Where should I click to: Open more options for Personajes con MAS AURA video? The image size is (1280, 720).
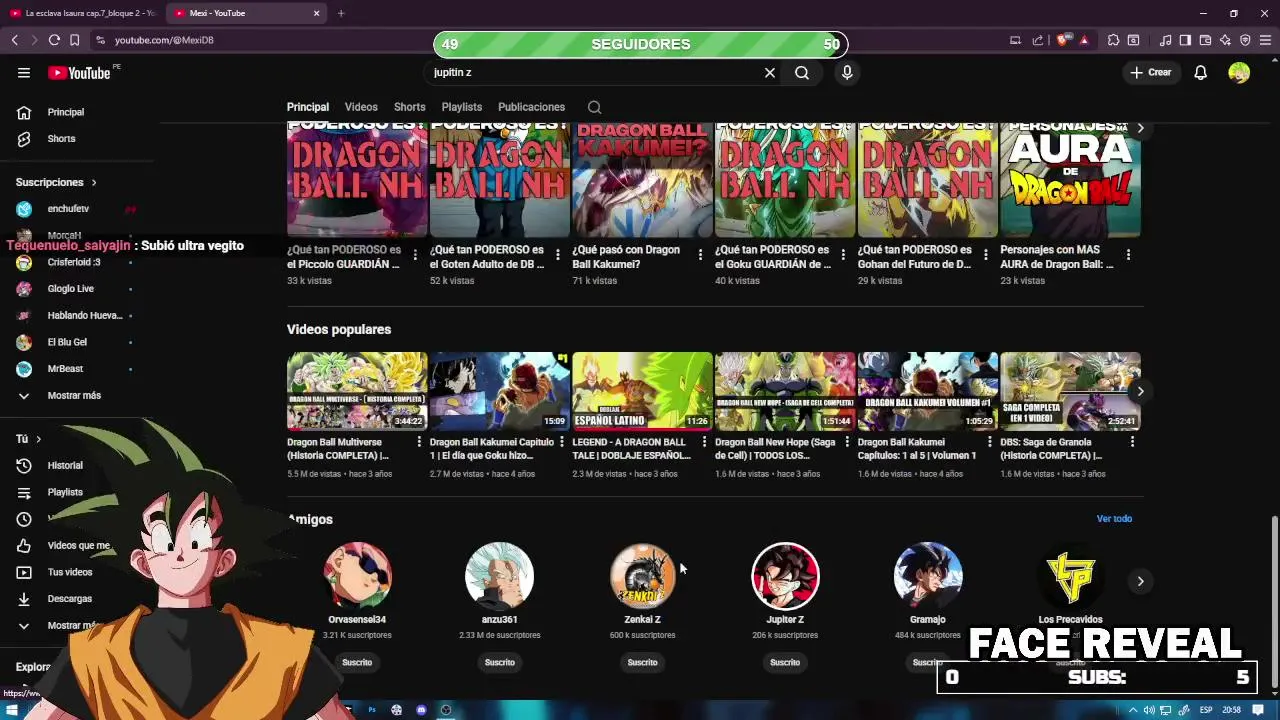[1128, 255]
